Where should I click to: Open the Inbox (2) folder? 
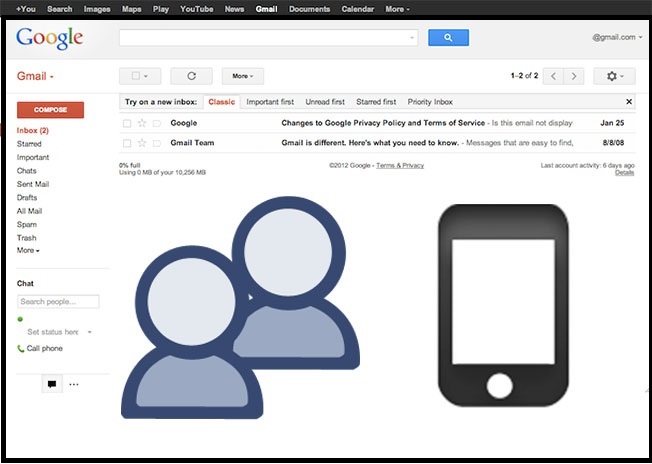tap(32, 131)
